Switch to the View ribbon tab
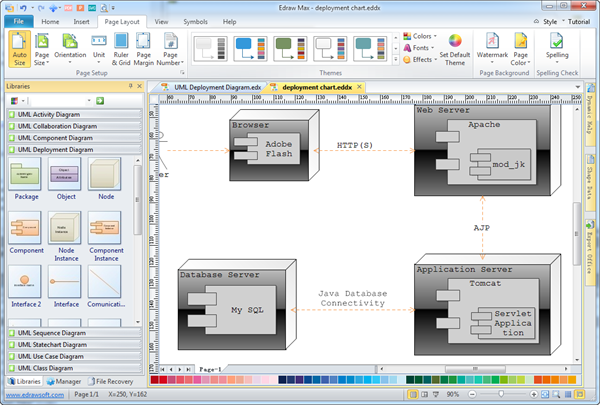Image resolution: width=600 pixels, height=405 pixels. pos(161,20)
